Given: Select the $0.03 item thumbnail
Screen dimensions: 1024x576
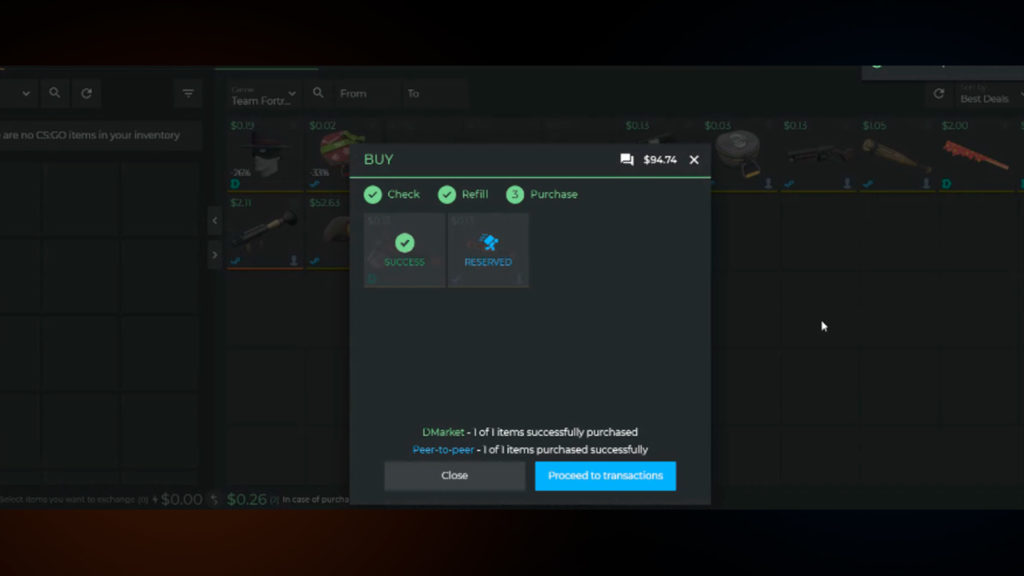Looking at the screenshot, I should 739,155.
